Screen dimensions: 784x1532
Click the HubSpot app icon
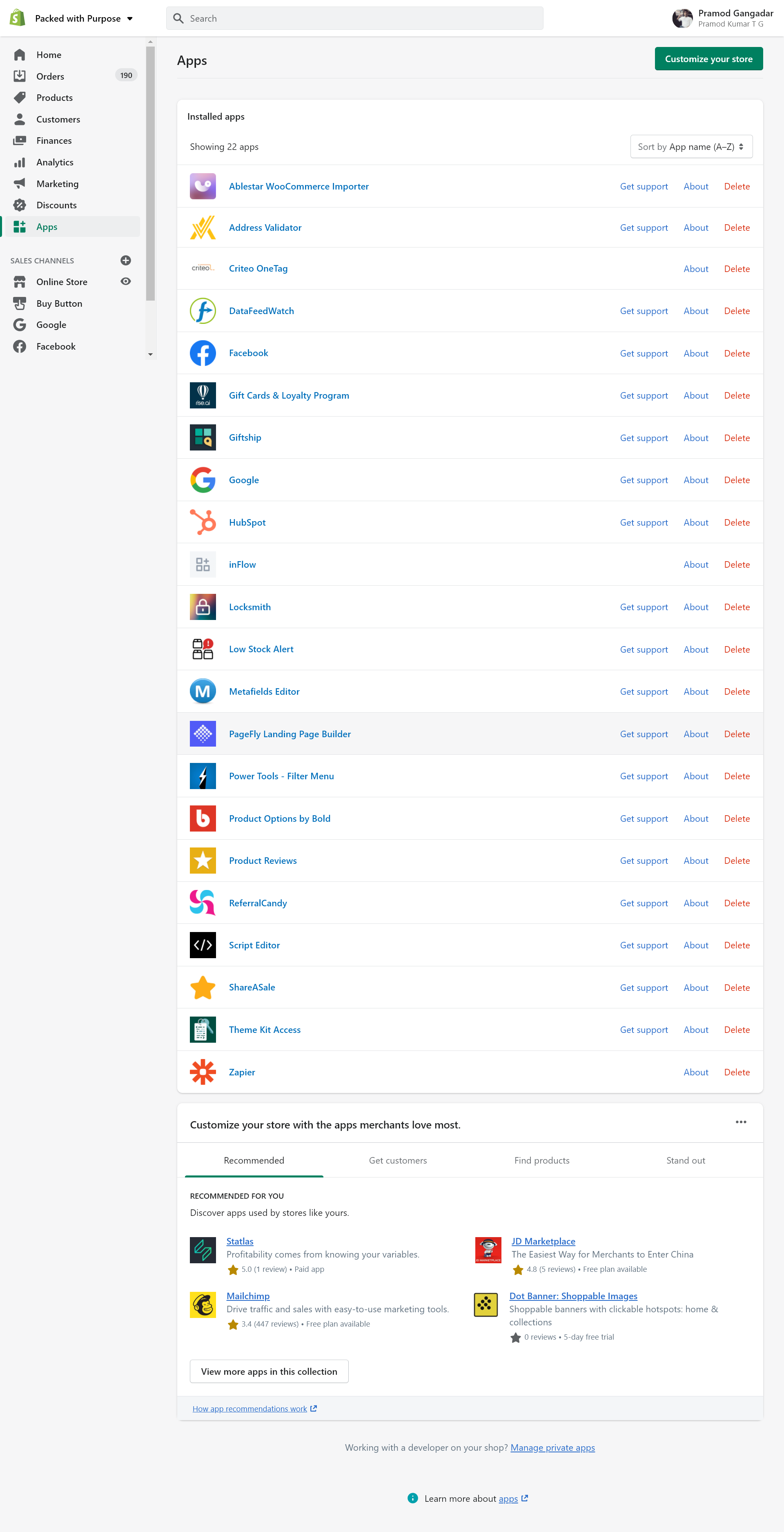[x=203, y=522]
